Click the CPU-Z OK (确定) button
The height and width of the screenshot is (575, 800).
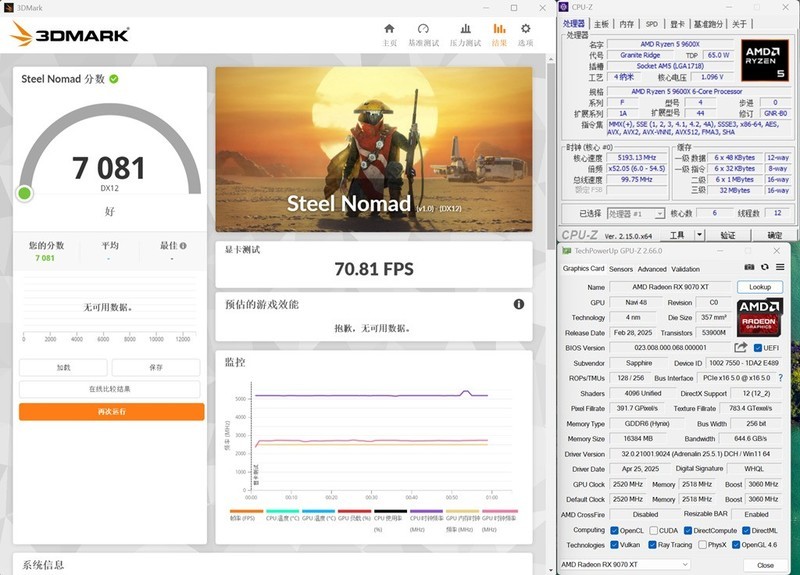[774, 235]
